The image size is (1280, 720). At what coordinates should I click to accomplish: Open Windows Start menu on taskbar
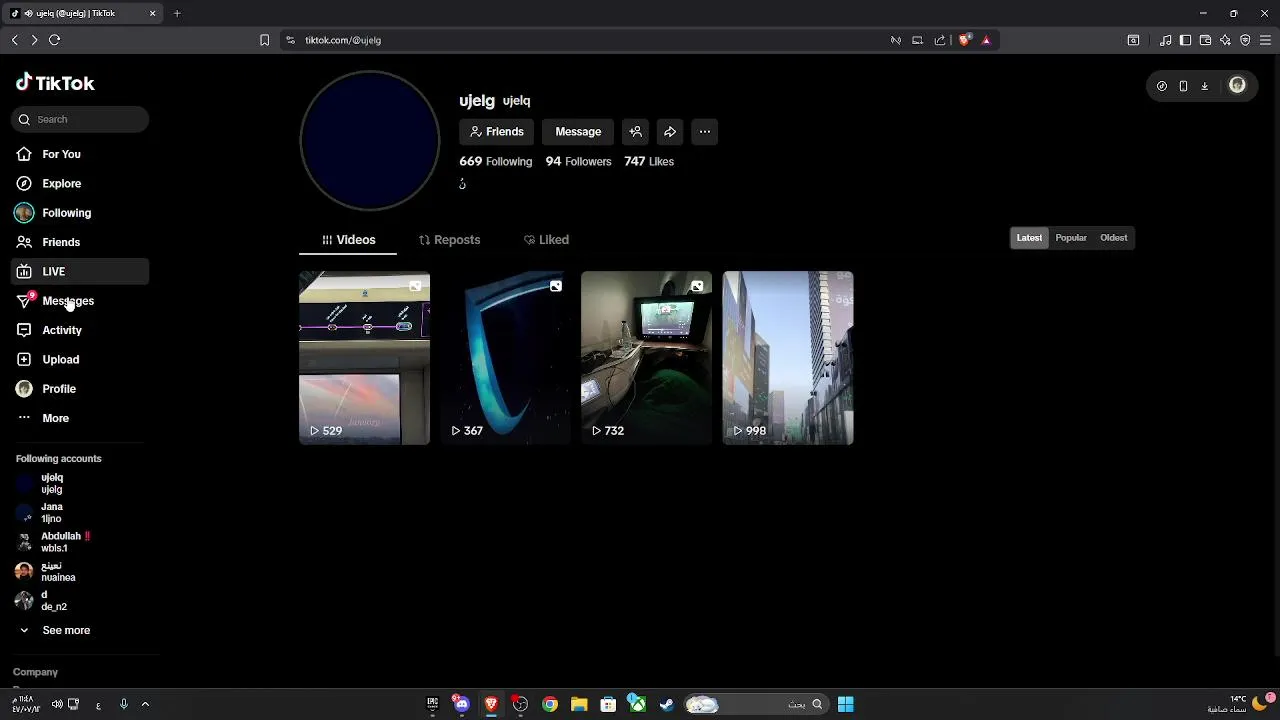point(845,704)
